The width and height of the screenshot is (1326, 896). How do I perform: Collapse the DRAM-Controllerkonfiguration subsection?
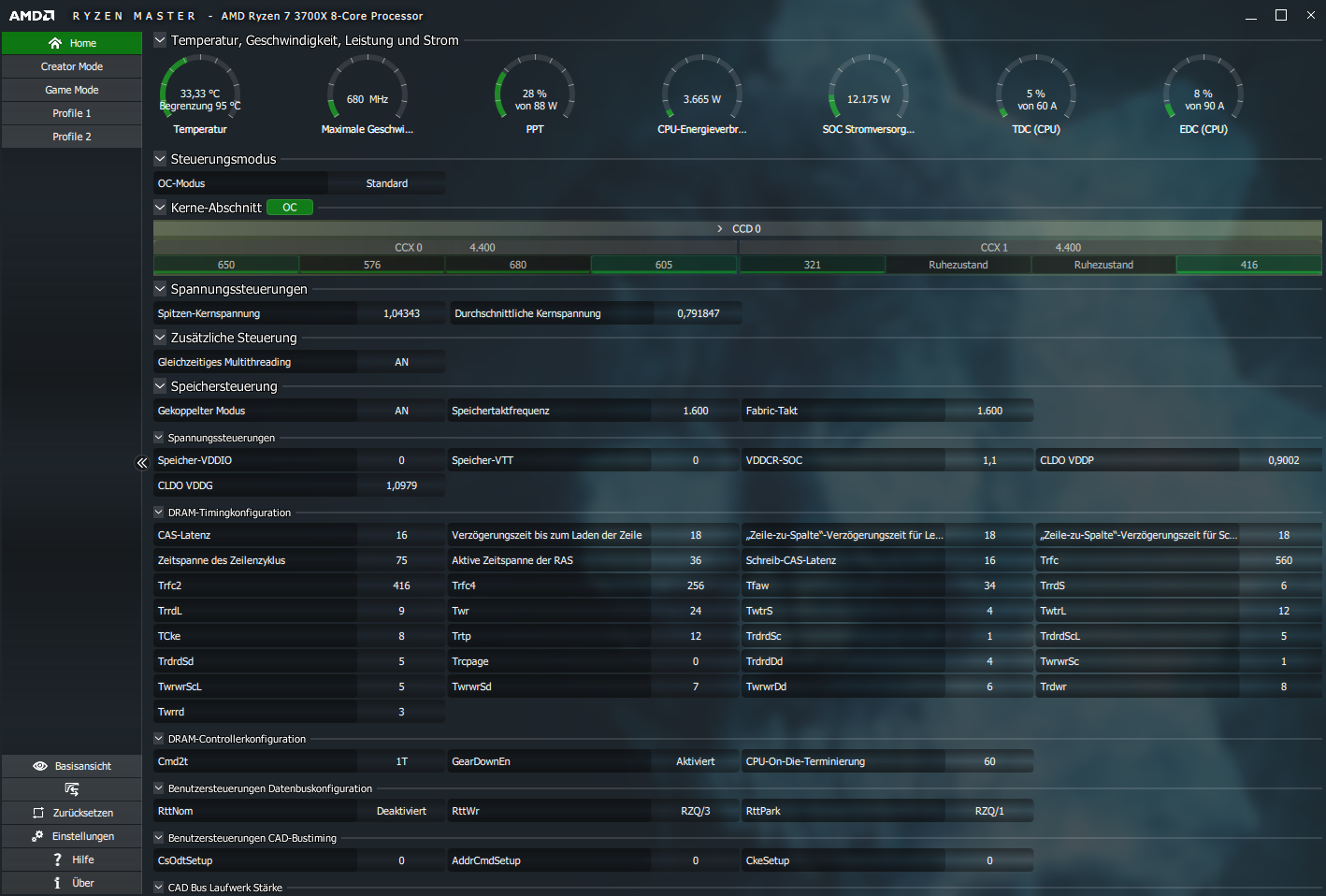pos(159,739)
